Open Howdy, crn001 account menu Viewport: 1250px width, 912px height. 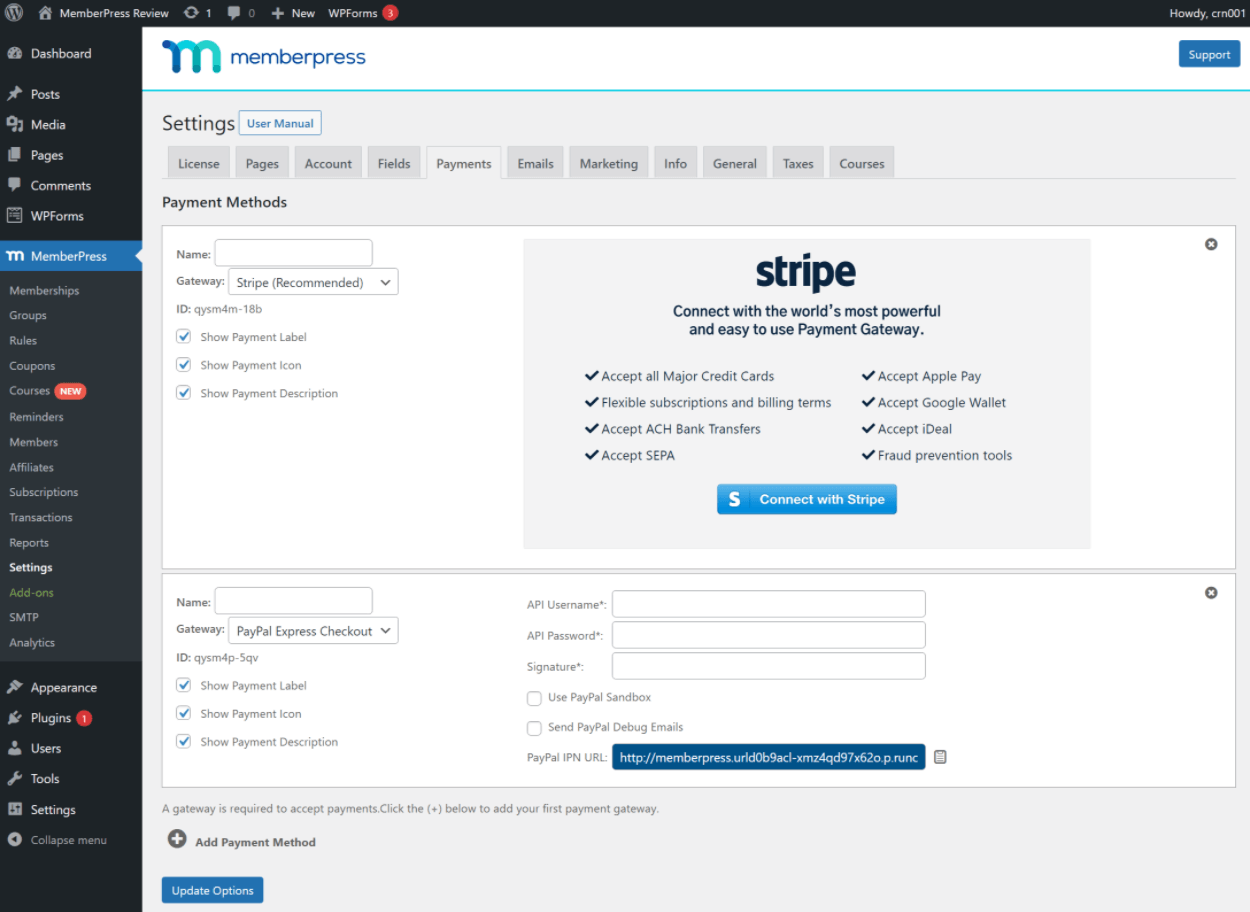pos(1207,13)
